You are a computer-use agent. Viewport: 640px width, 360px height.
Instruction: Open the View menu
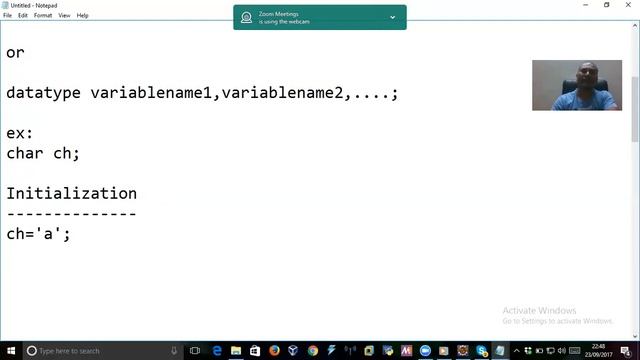(x=64, y=16)
